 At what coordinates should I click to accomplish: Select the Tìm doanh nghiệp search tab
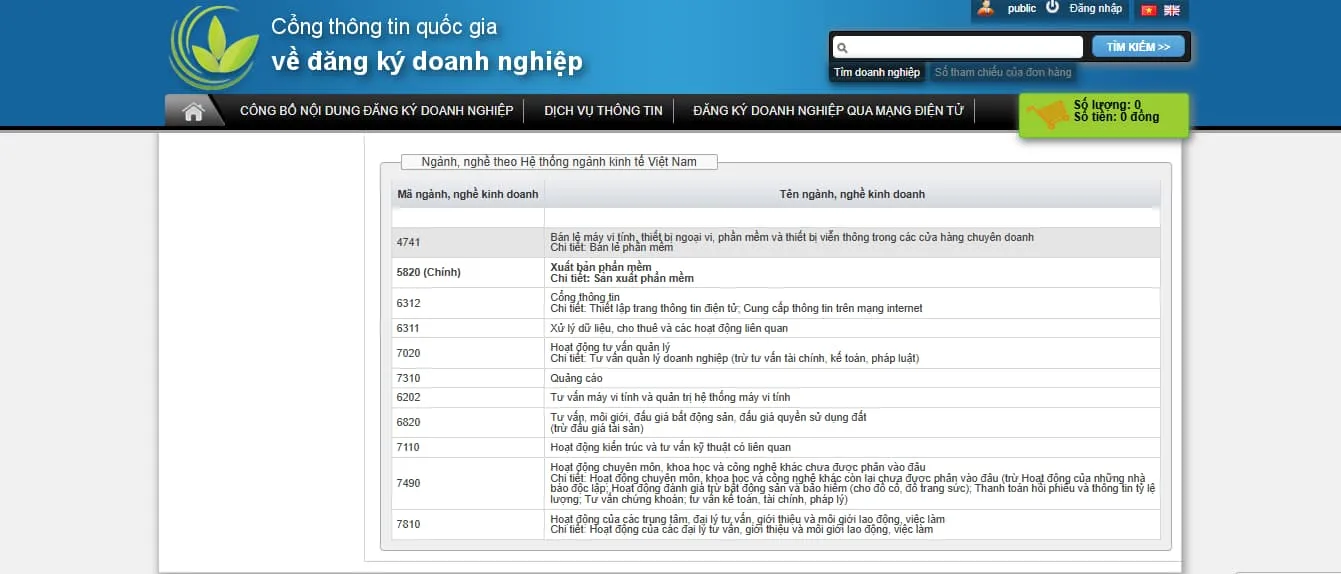(877, 72)
